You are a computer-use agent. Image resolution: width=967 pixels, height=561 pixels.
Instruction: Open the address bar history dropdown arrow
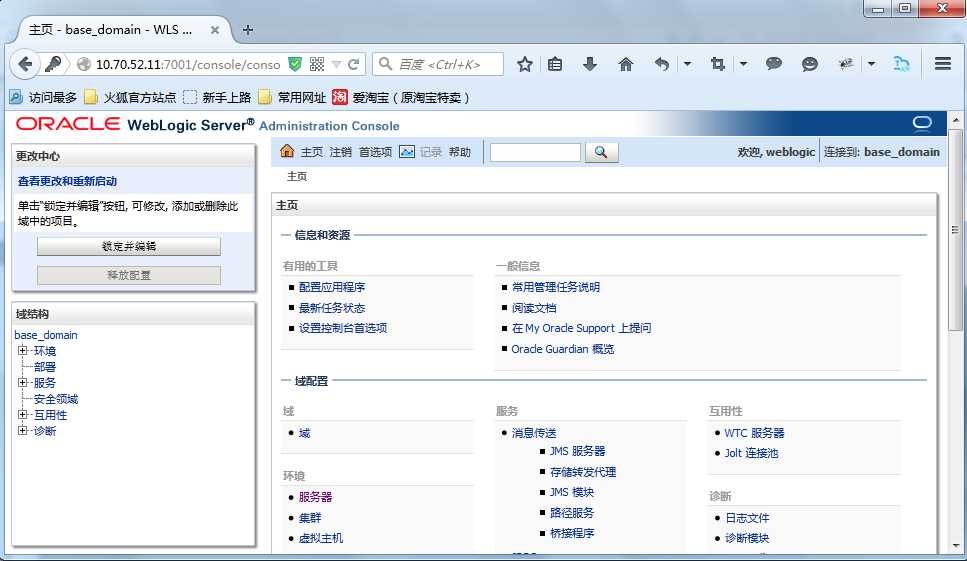click(x=336, y=64)
